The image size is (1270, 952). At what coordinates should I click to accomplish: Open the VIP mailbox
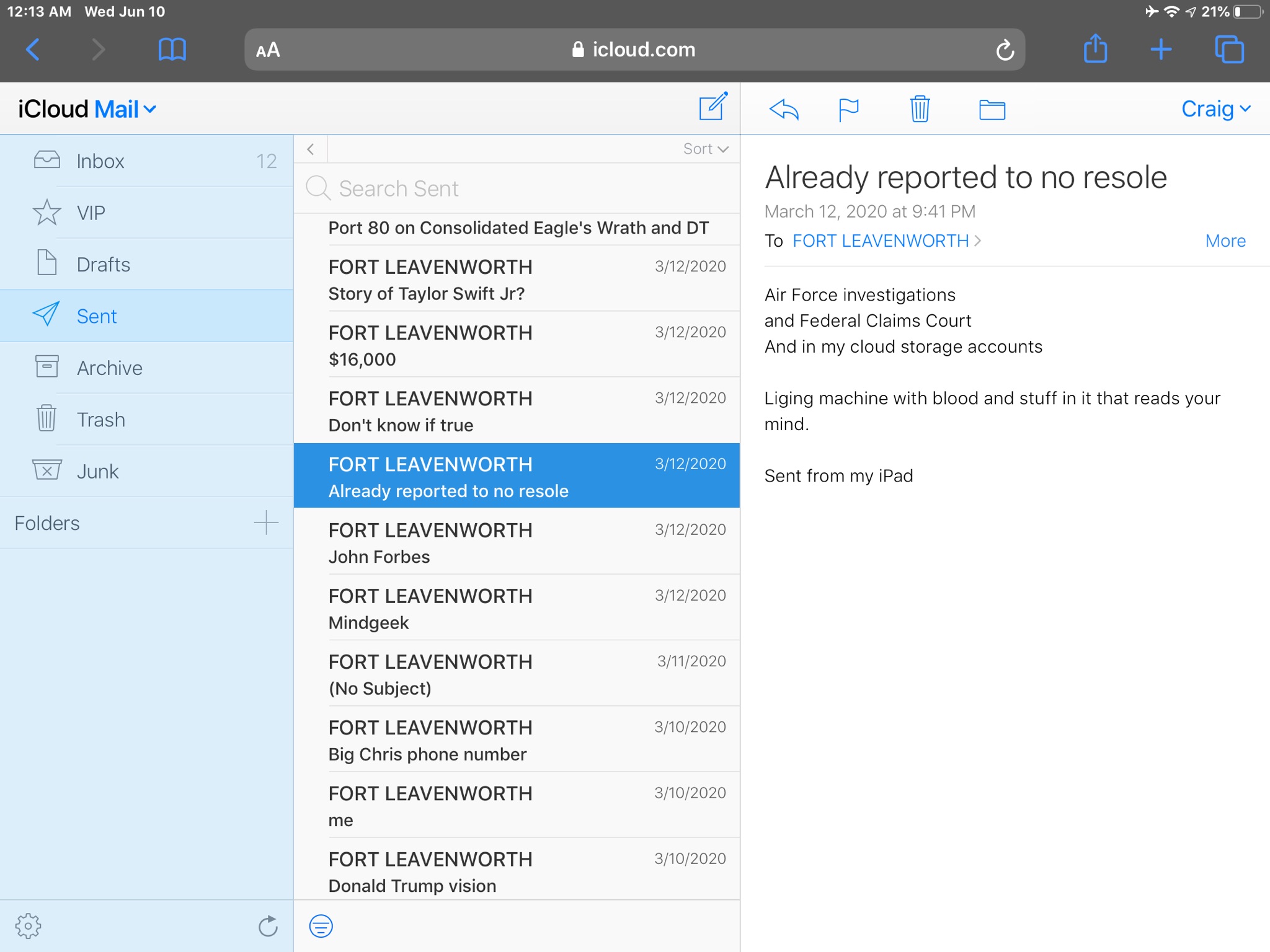(x=146, y=213)
